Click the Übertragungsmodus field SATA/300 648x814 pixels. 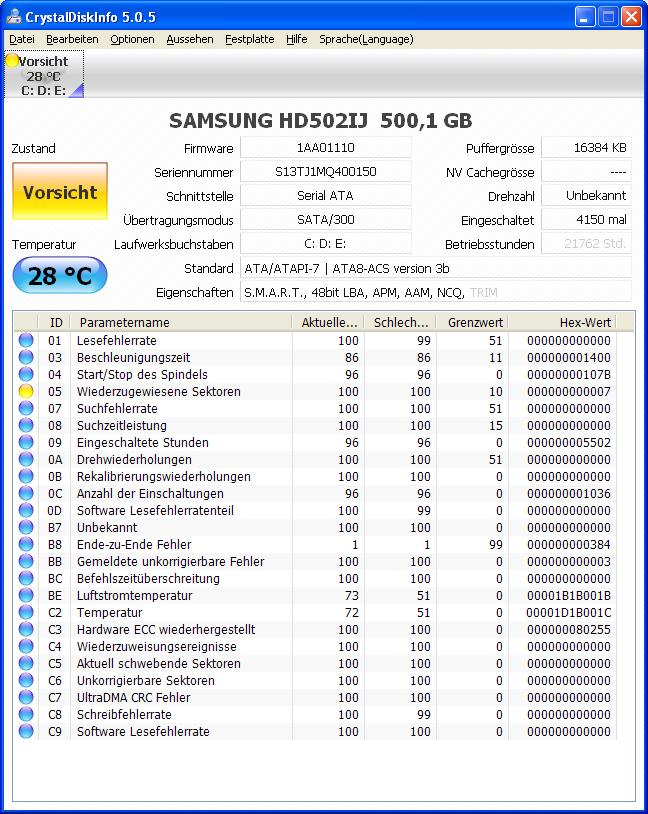click(x=326, y=220)
